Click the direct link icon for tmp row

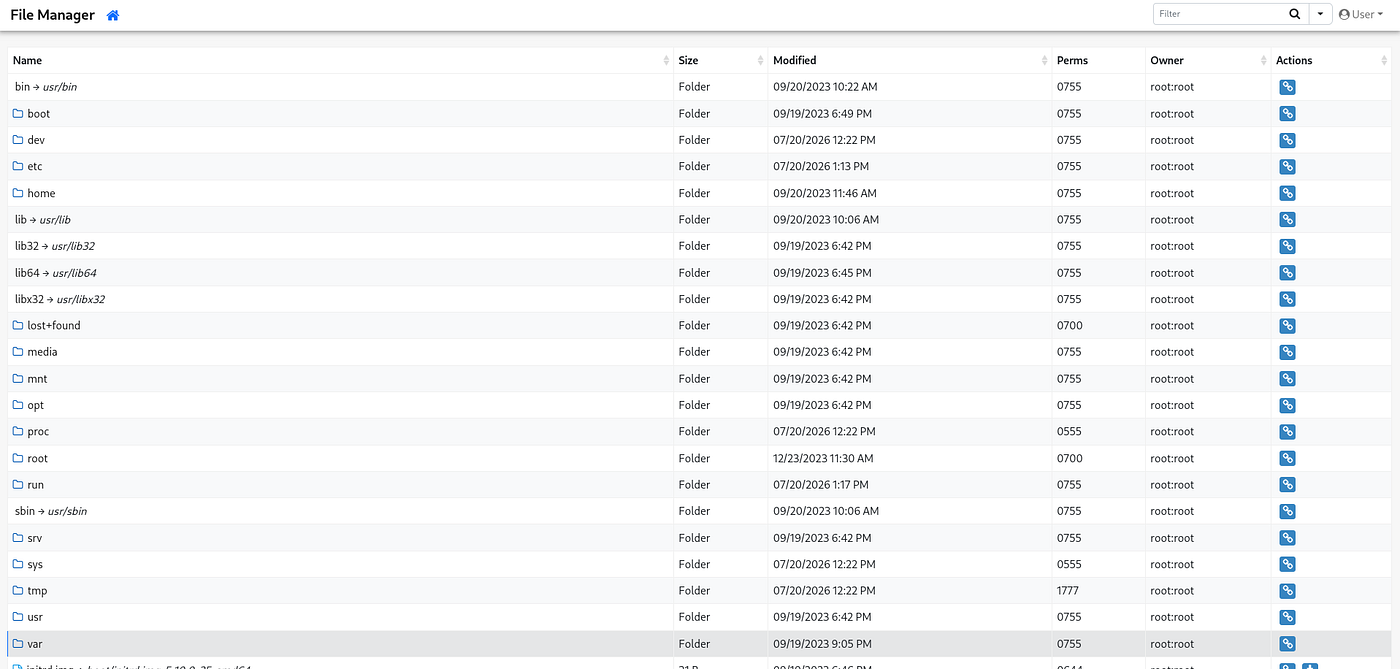[x=1287, y=591]
